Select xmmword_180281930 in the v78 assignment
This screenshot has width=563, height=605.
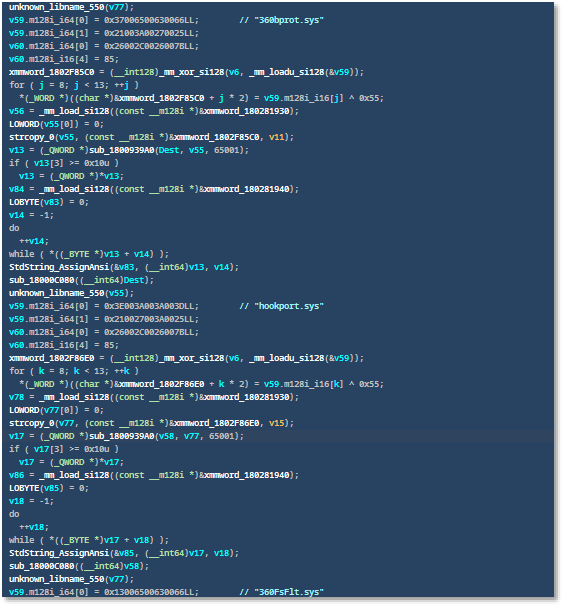247,397
